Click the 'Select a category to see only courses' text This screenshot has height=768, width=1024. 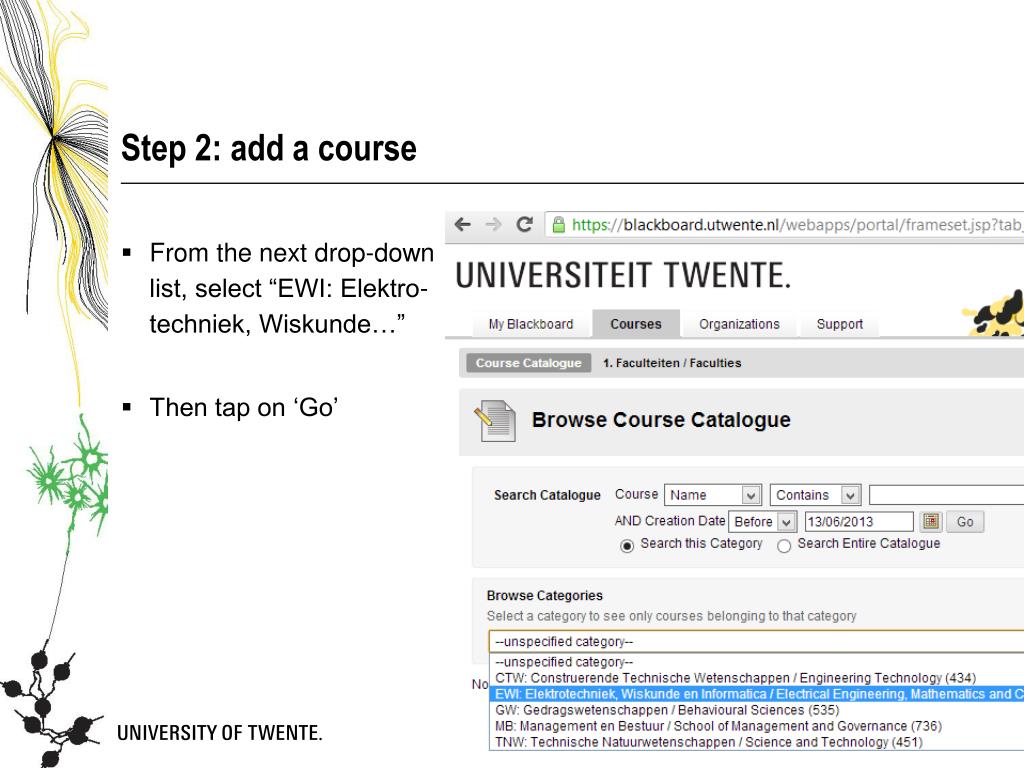[x=671, y=616]
